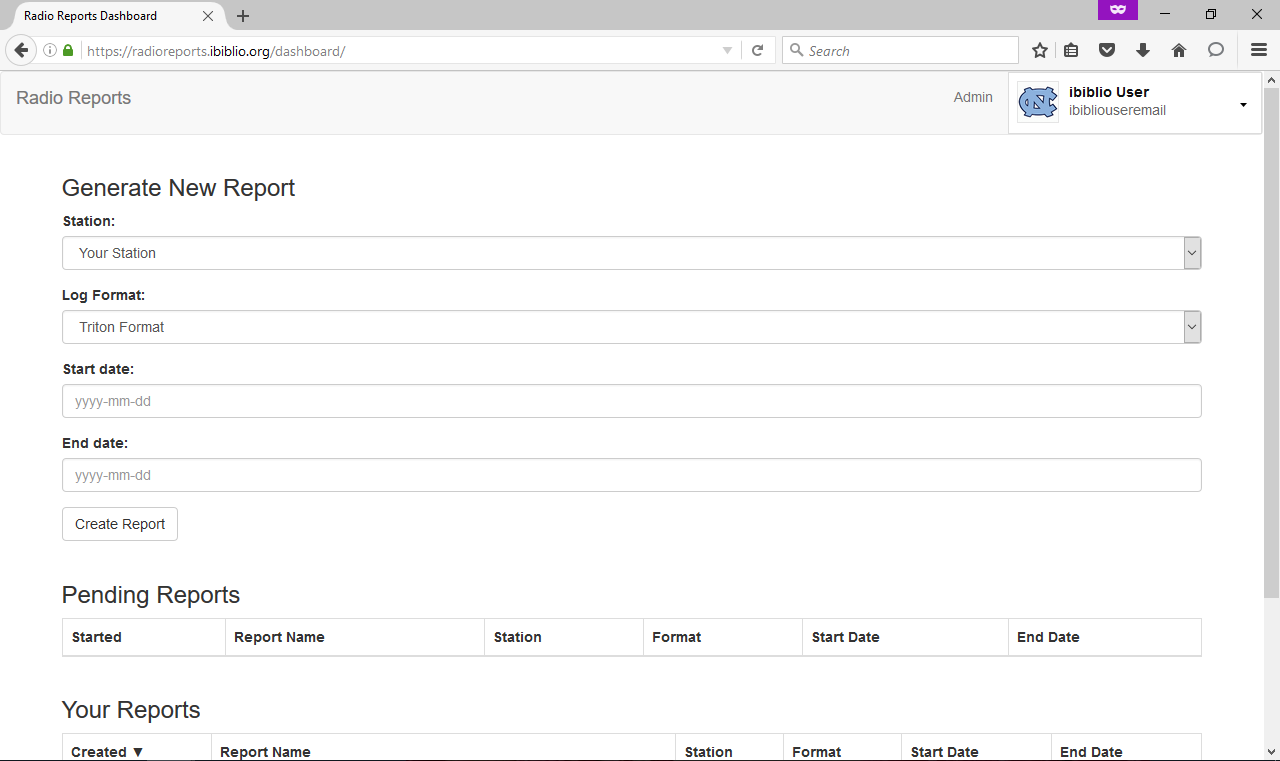Open the chat bubble icon in toolbar
1280x761 pixels.
[1216, 51]
